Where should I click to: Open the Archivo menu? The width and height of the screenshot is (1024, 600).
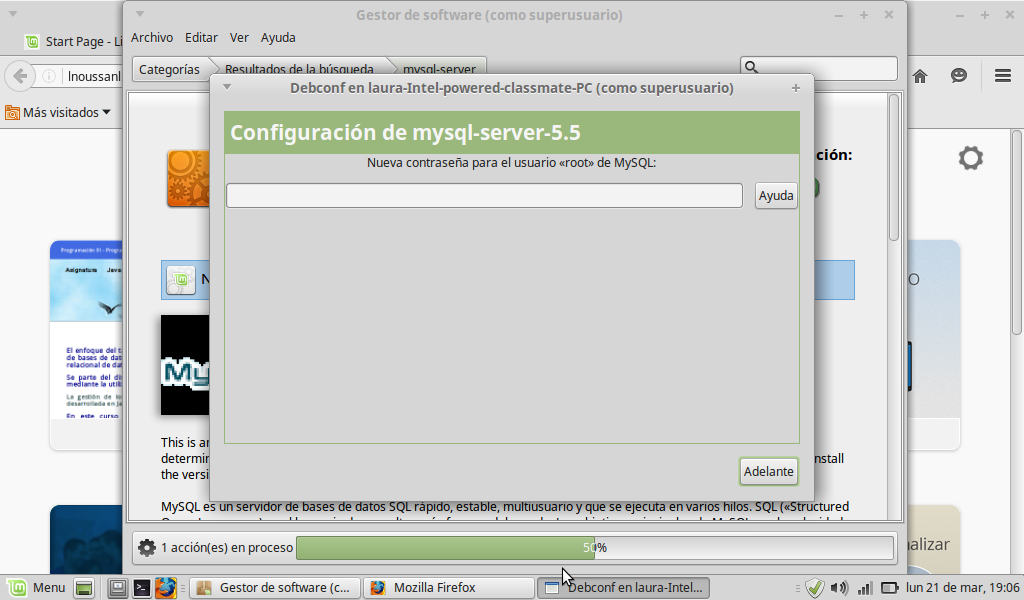click(152, 37)
